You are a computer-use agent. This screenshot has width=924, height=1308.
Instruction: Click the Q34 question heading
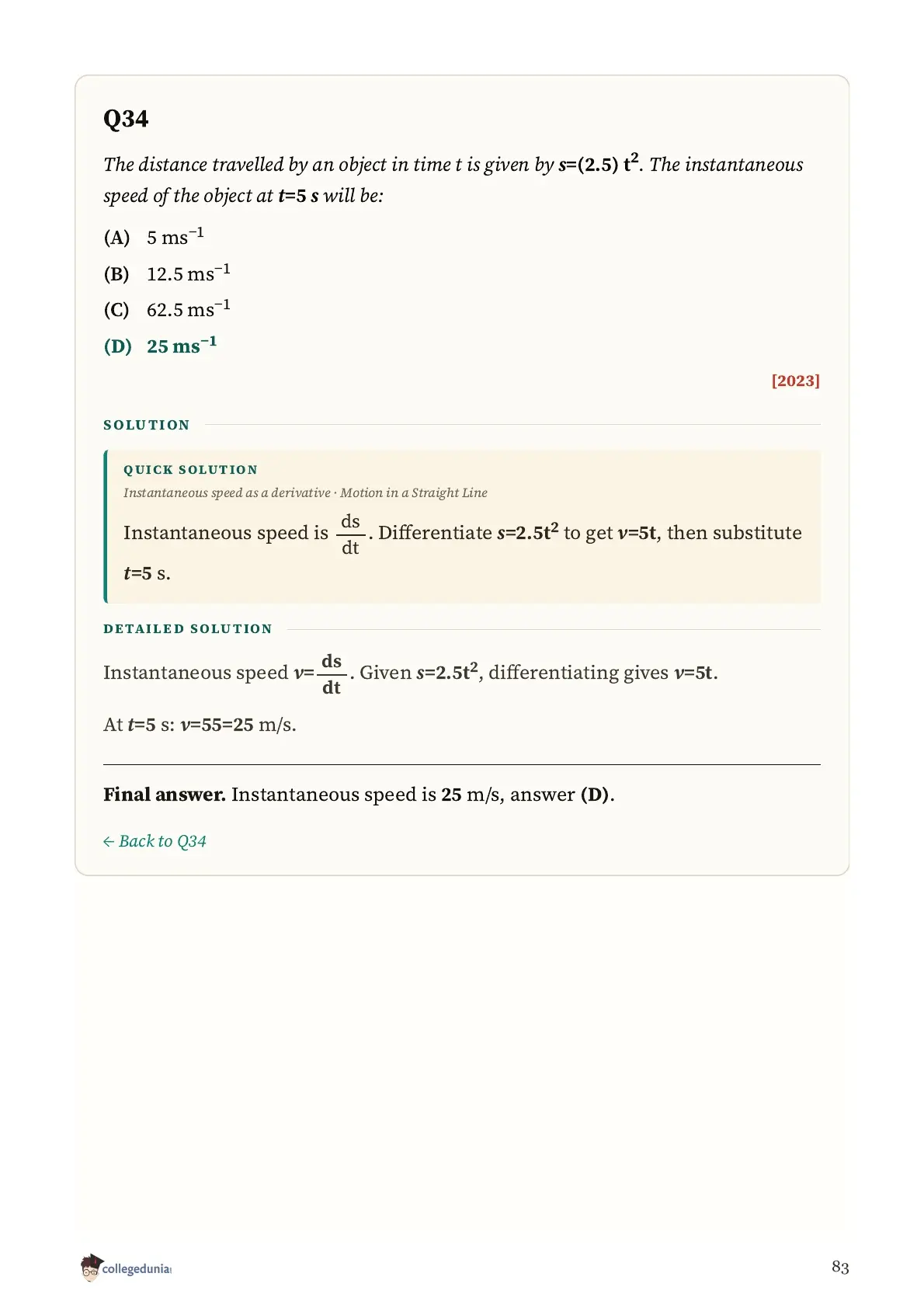[126, 119]
